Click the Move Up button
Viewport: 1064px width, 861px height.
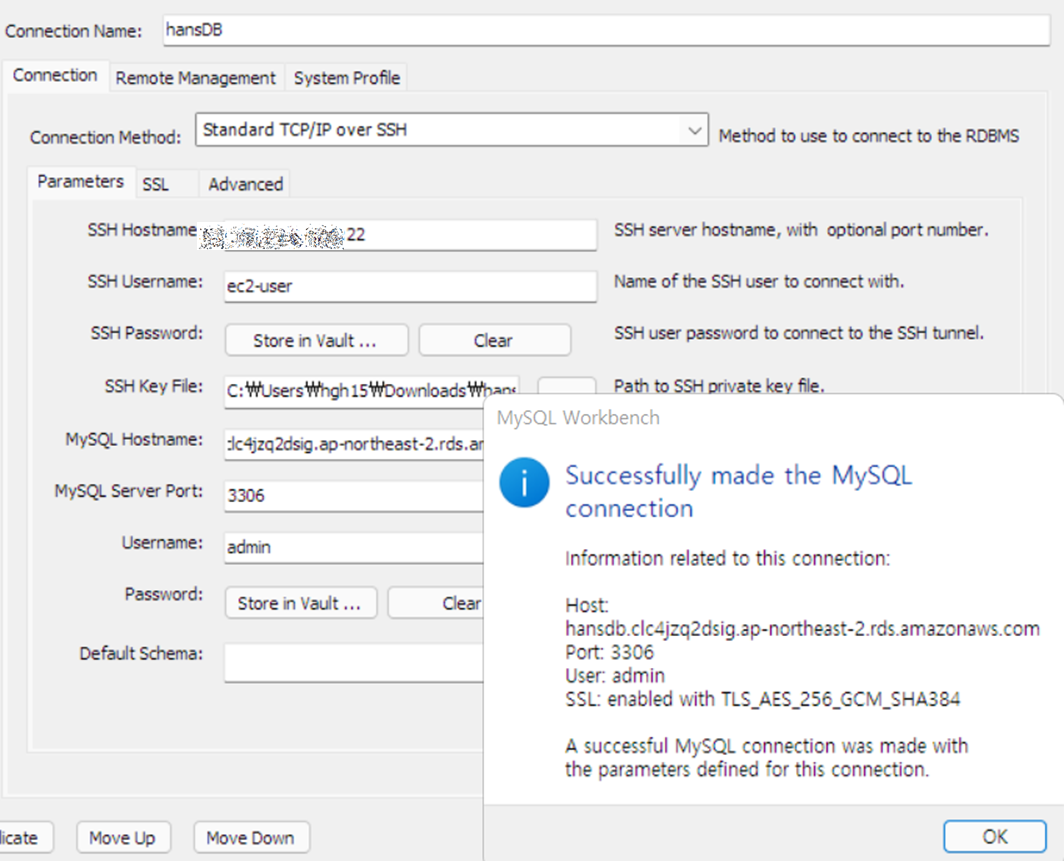tap(124, 837)
